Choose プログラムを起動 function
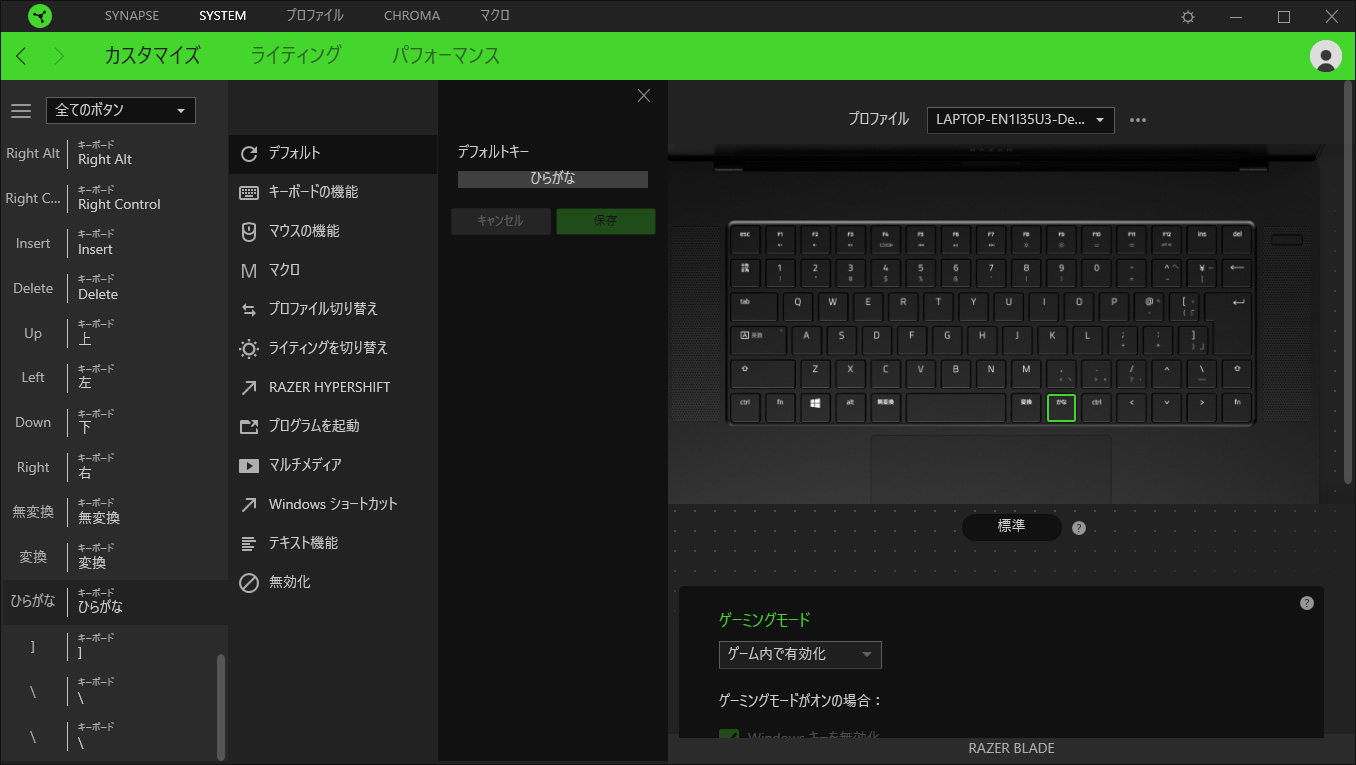 pos(333,426)
